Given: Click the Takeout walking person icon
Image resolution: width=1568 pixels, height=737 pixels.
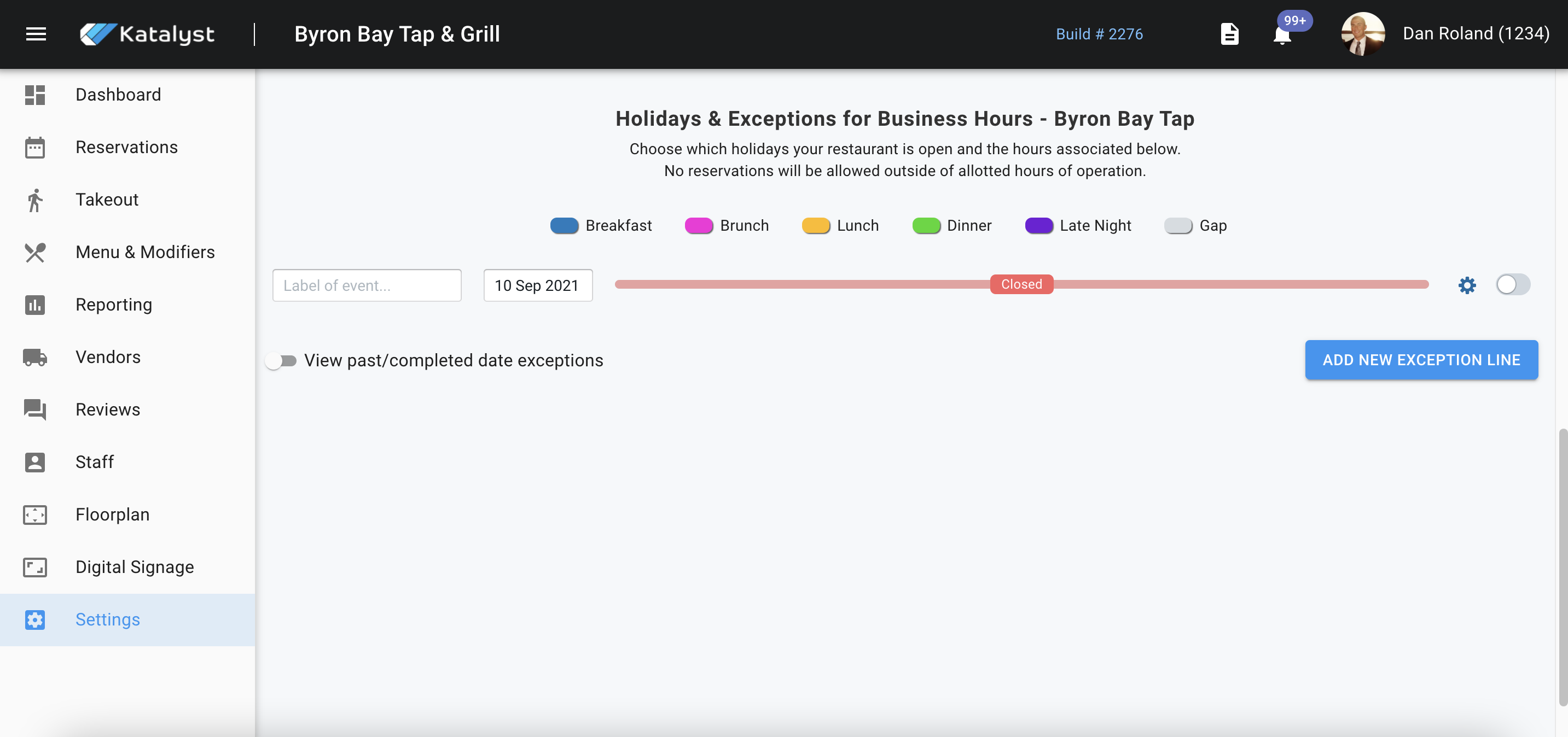Looking at the screenshot, I should [34, 200].
